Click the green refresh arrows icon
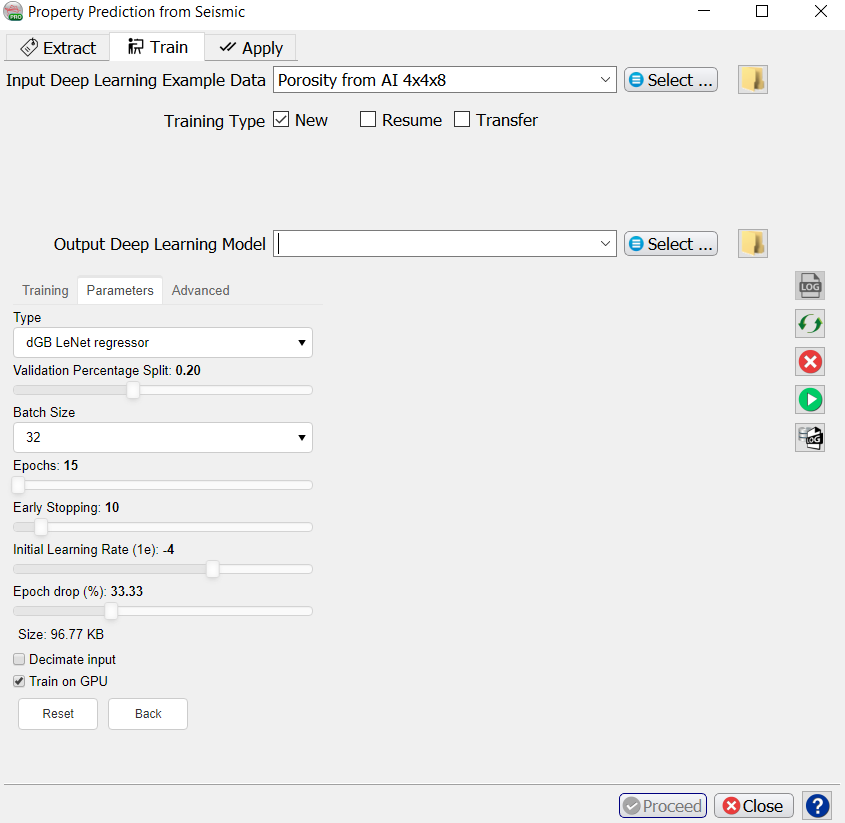 pyautogui.click(x=810, y=324)
